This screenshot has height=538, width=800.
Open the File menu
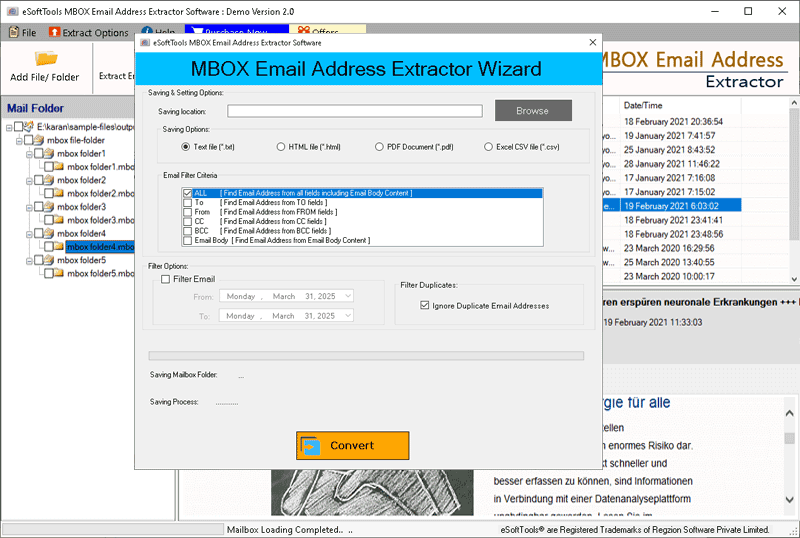click(23, 33)
